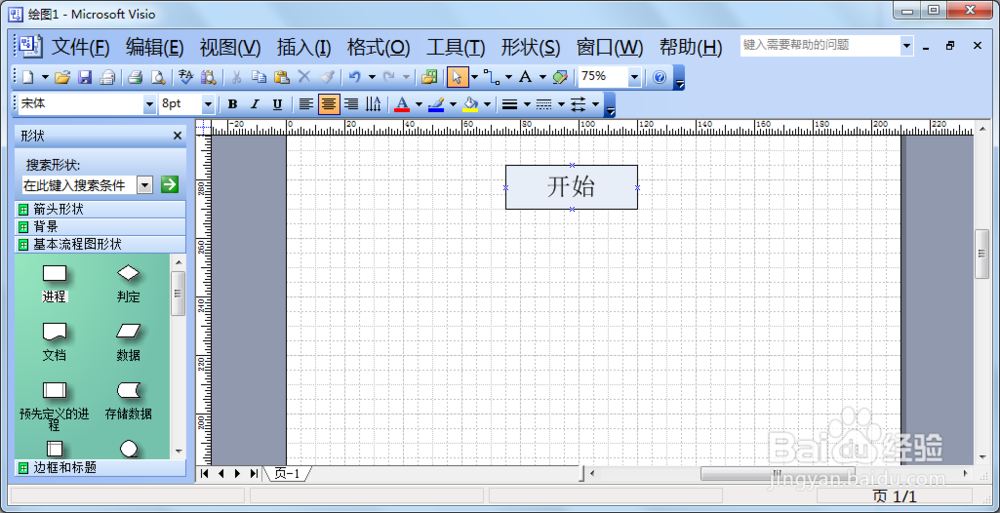Expand the 背景 stencil

click(x=100, y=227)
